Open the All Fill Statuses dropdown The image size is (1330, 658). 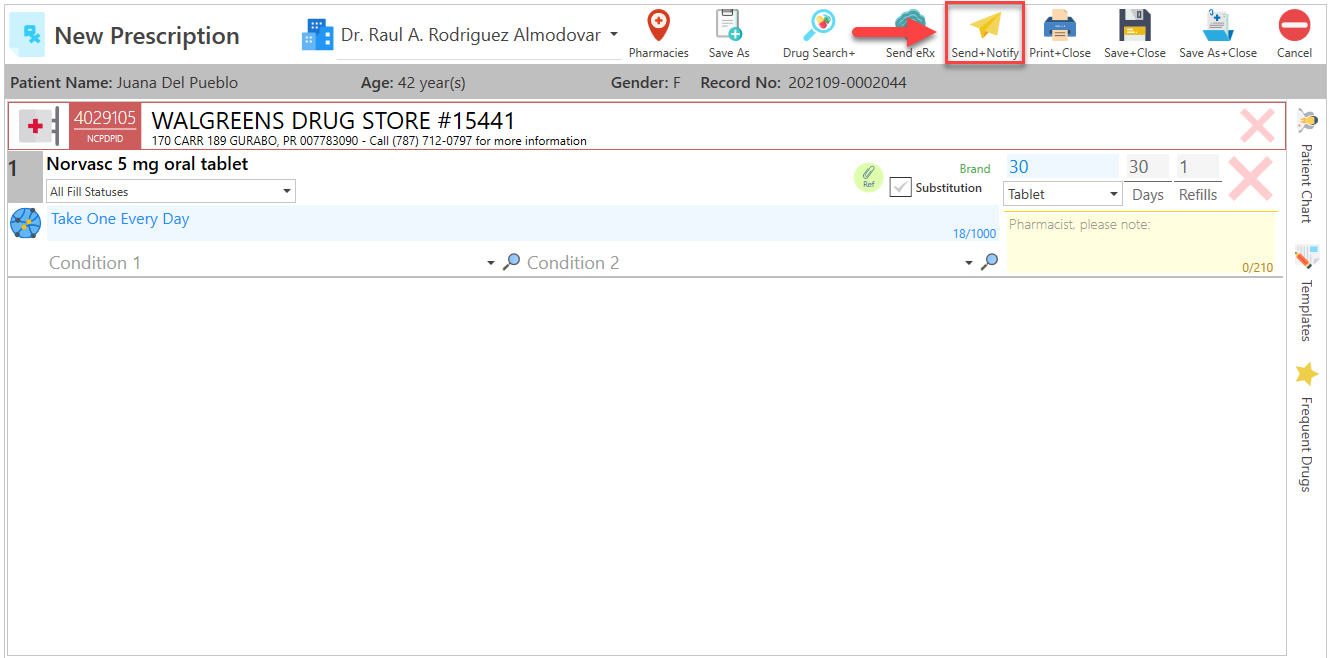point(171,191)
